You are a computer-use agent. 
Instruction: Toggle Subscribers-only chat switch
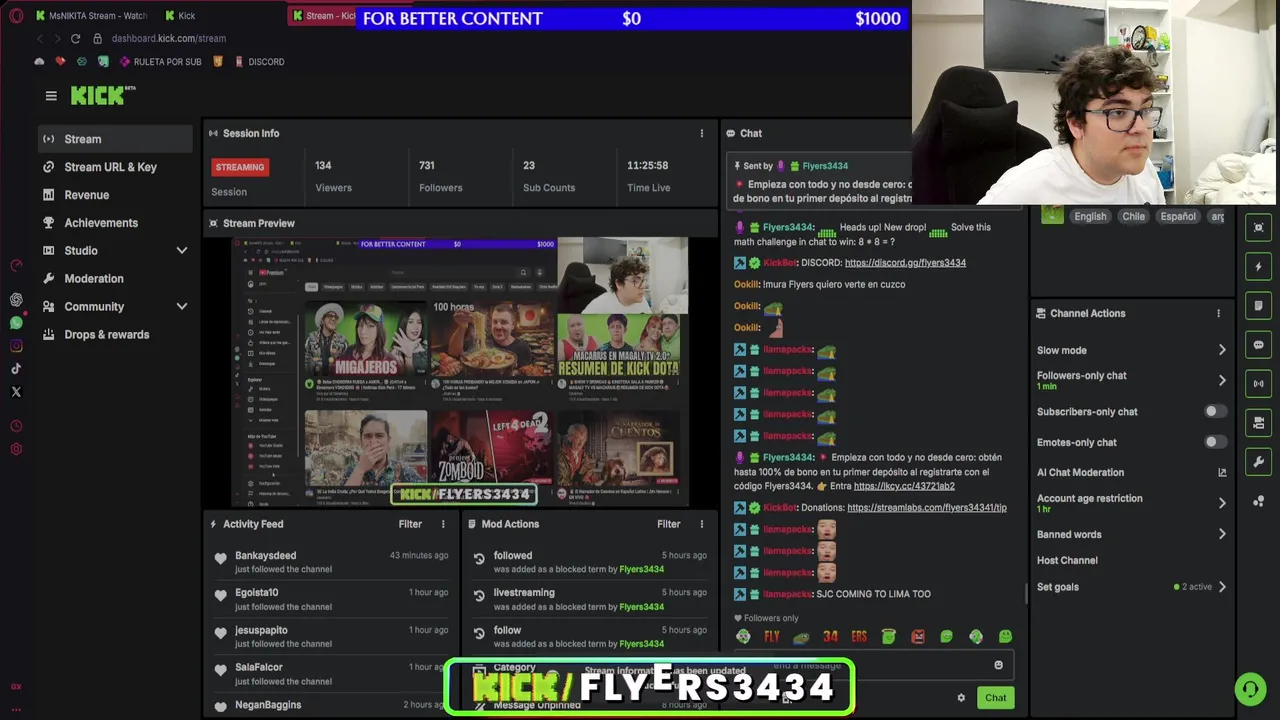coord(1214,412)
